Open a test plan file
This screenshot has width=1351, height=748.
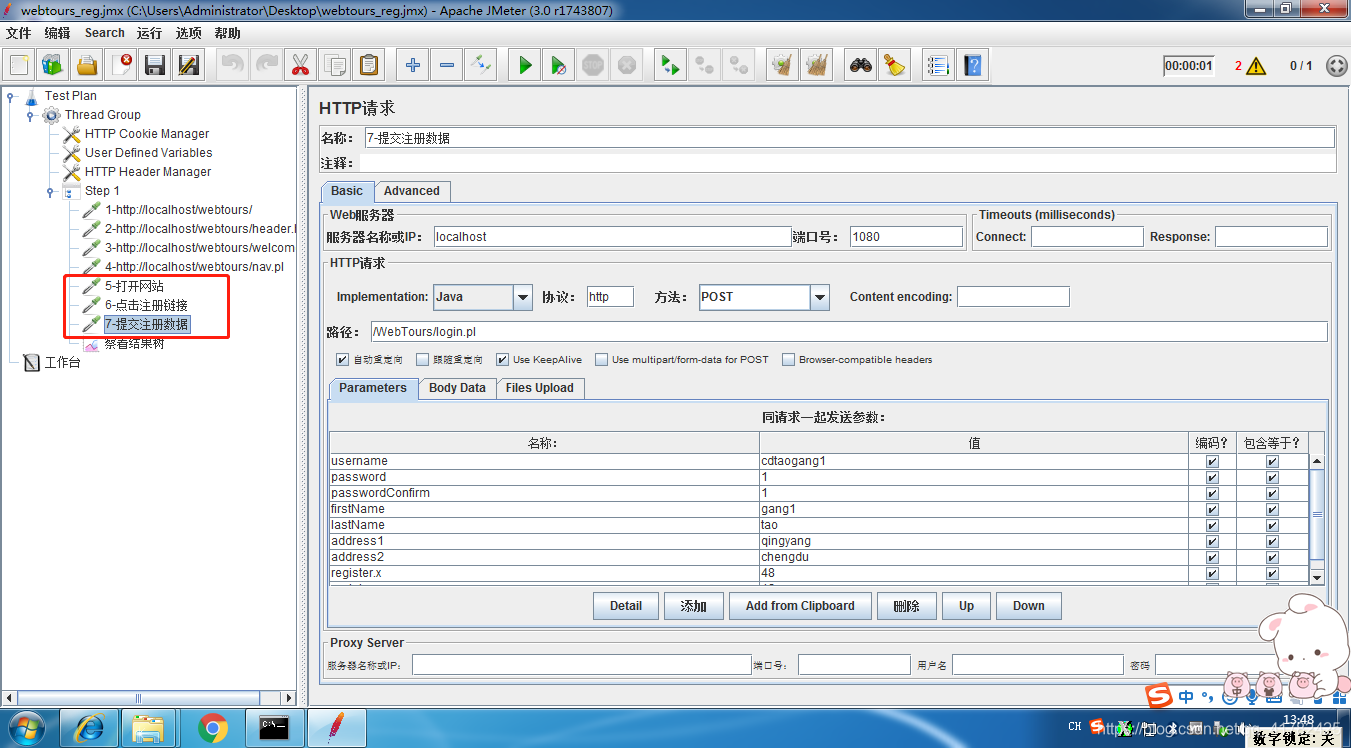(x=87, y=66)
